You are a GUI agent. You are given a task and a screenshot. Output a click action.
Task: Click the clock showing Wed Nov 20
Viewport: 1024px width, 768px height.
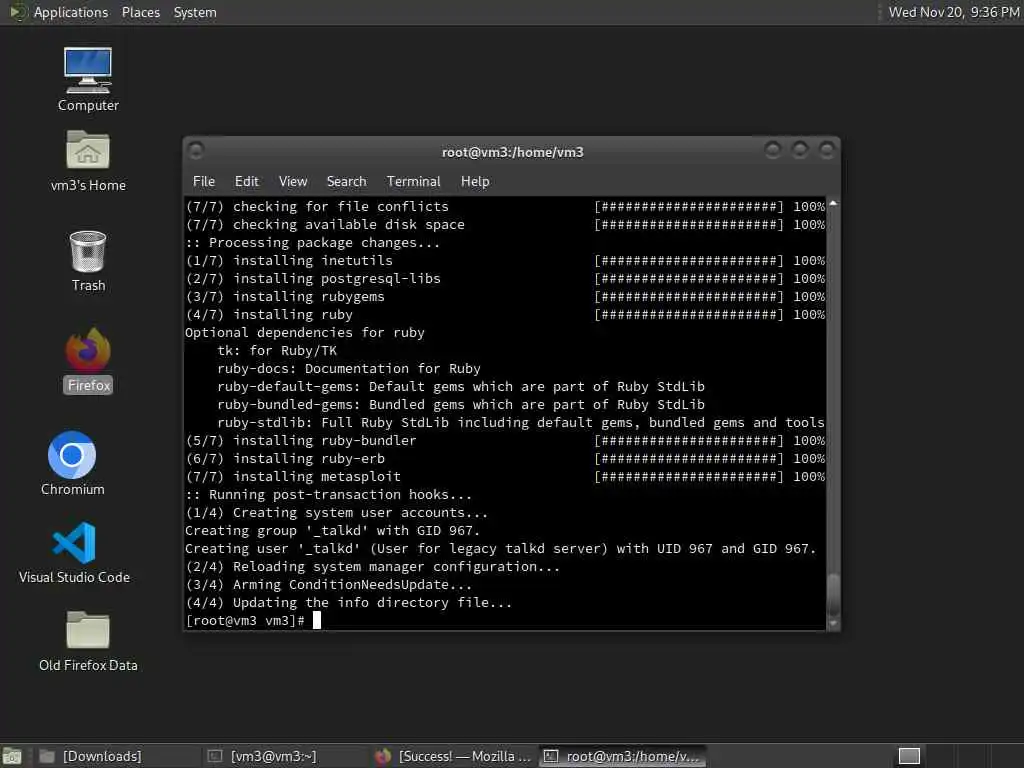(953, 12)
